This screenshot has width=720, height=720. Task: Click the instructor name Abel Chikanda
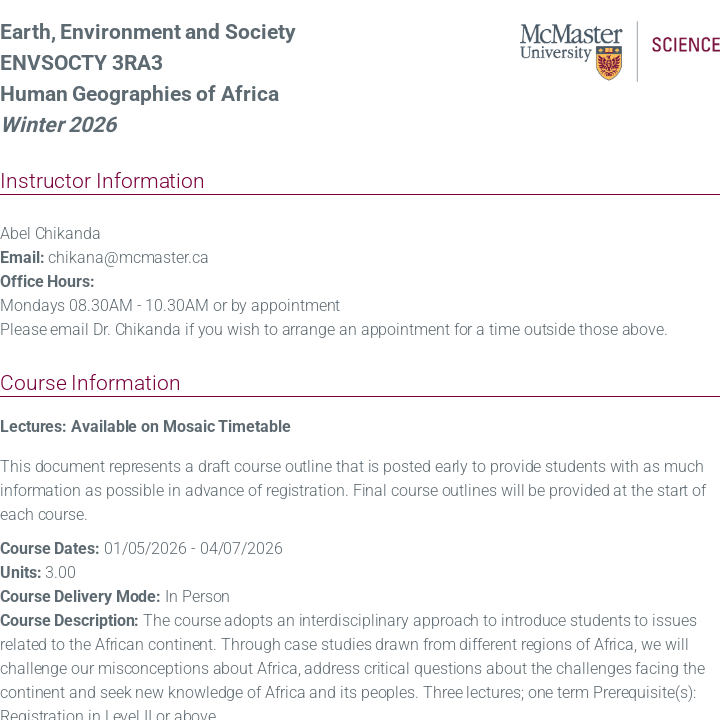coord(50,233)
